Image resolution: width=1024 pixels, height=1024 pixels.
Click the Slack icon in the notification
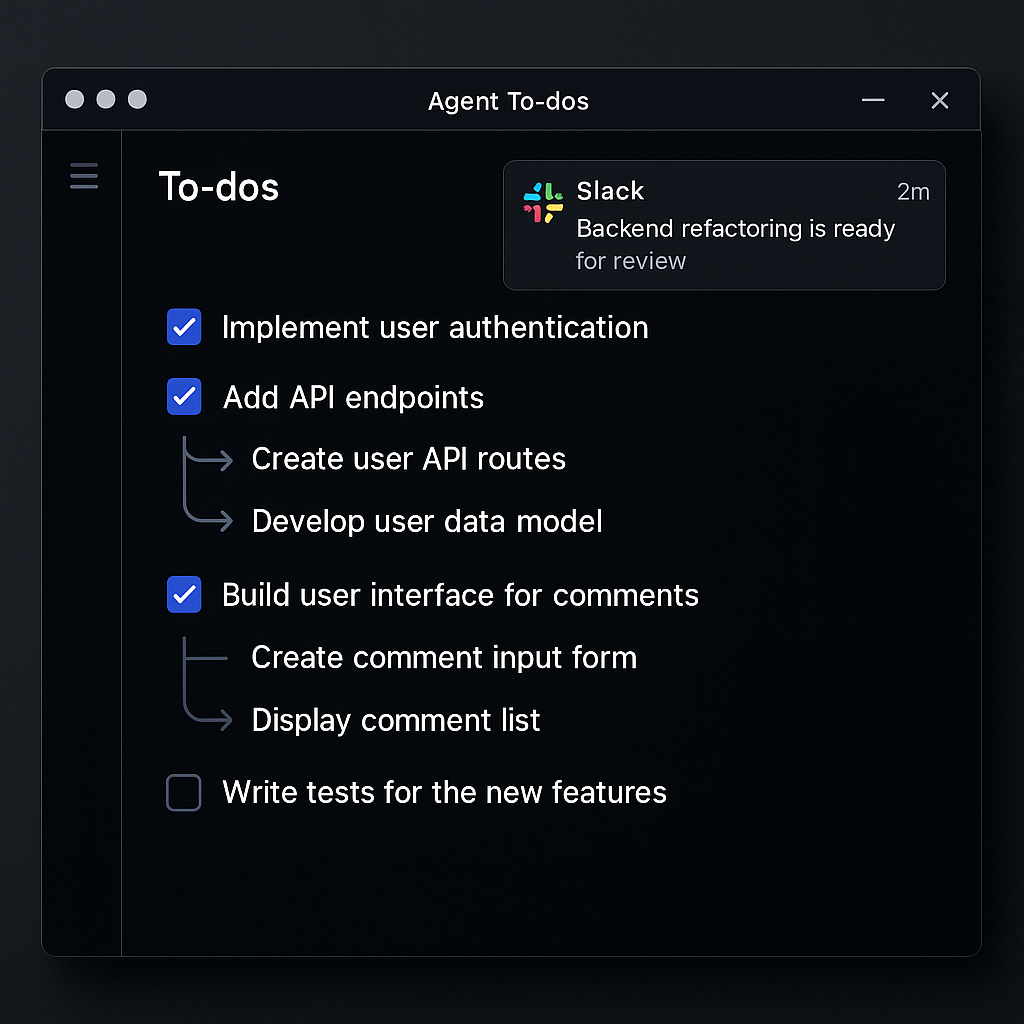click(542, 202)
